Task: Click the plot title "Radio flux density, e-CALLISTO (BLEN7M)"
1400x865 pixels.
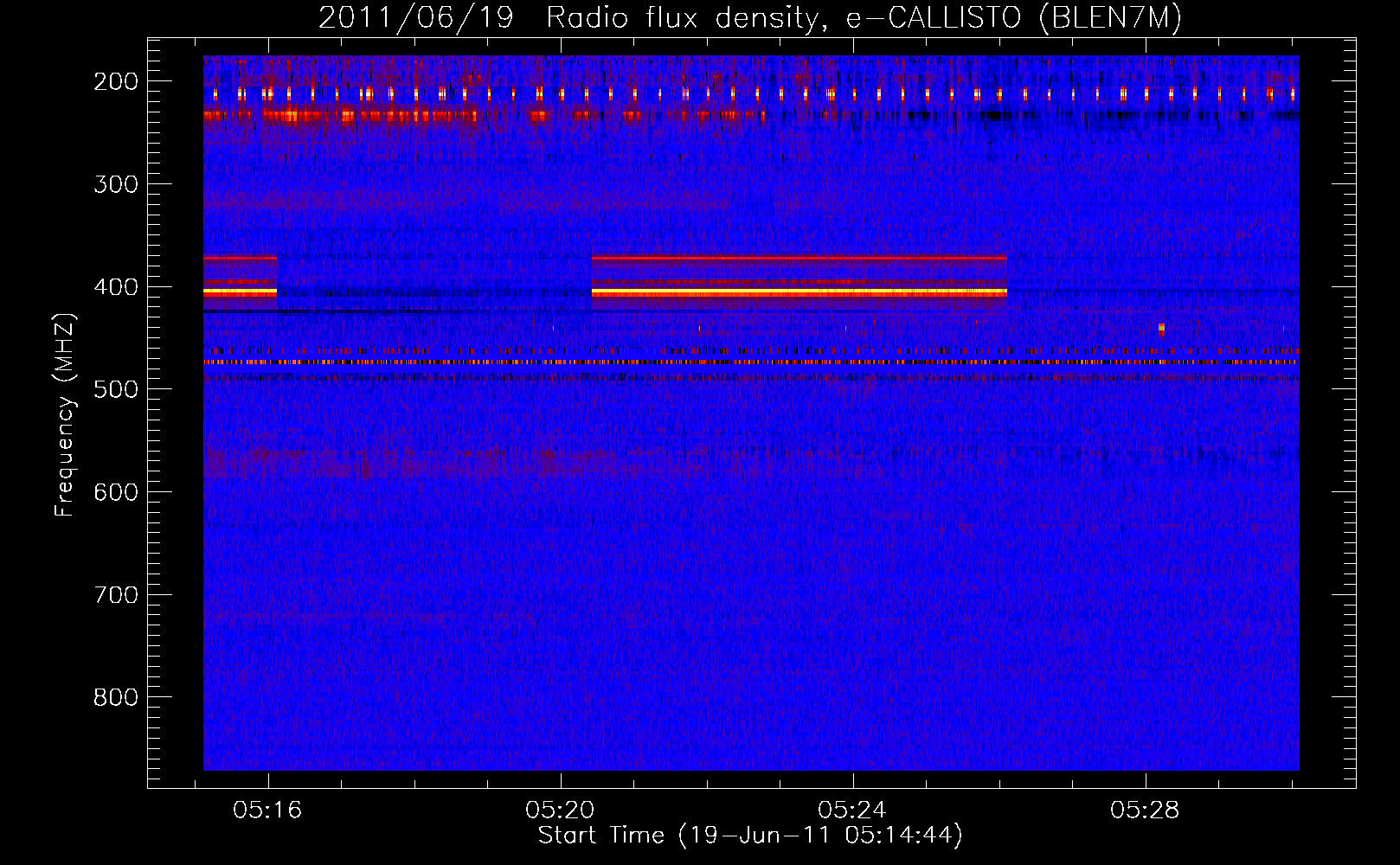Action: click(863, 18)
